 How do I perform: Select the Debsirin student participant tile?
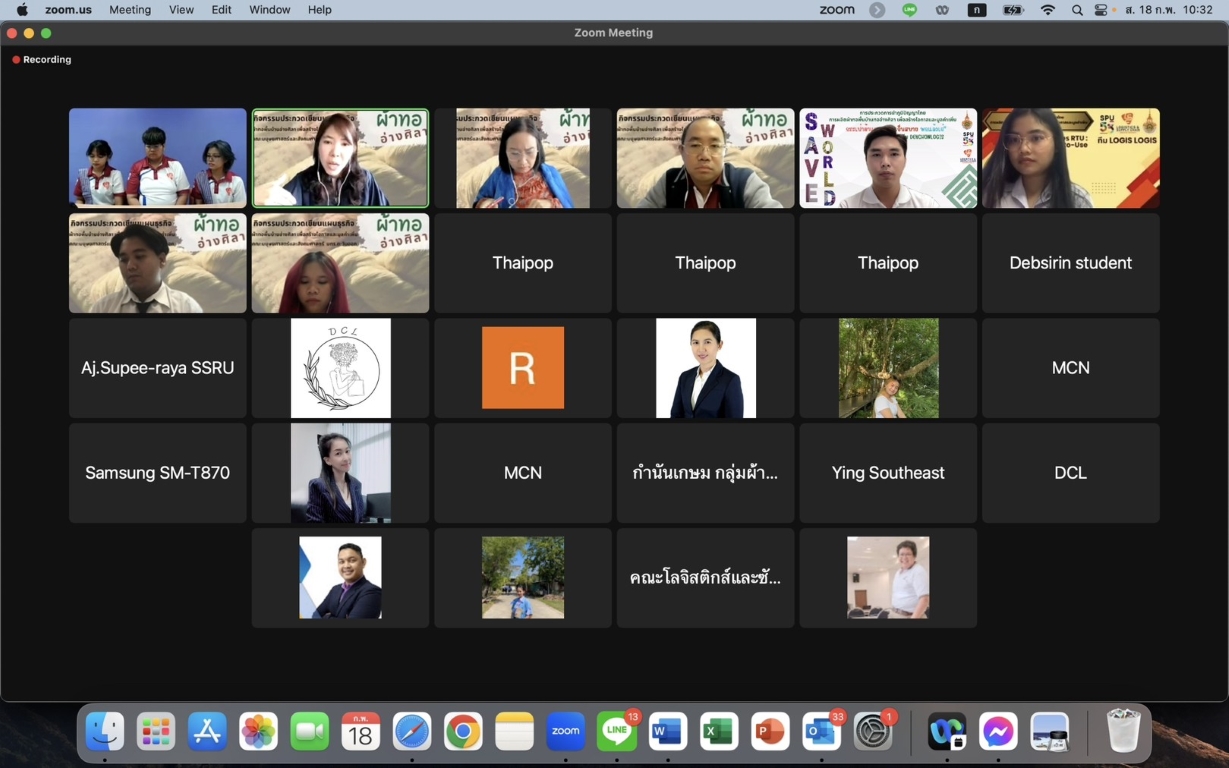tap(1070, 263)
